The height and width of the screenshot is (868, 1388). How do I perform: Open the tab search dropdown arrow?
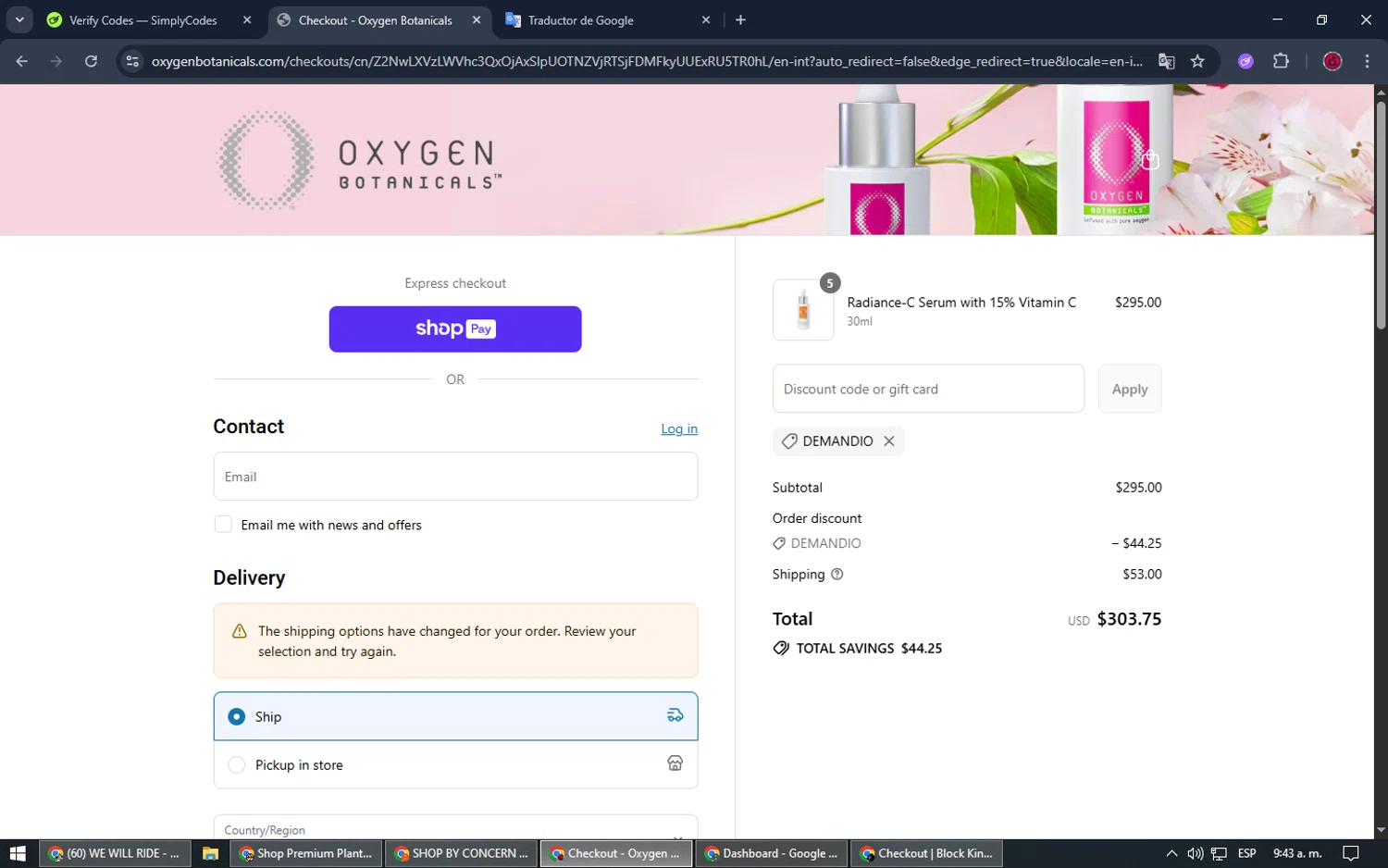[x=19, y=19]
